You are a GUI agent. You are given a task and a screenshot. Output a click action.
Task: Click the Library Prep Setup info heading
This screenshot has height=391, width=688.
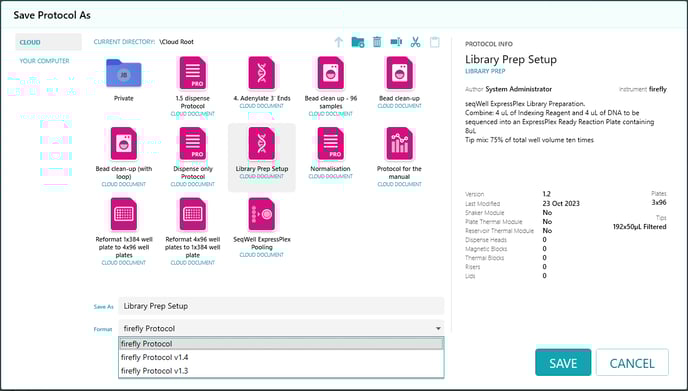coord(511,60)
